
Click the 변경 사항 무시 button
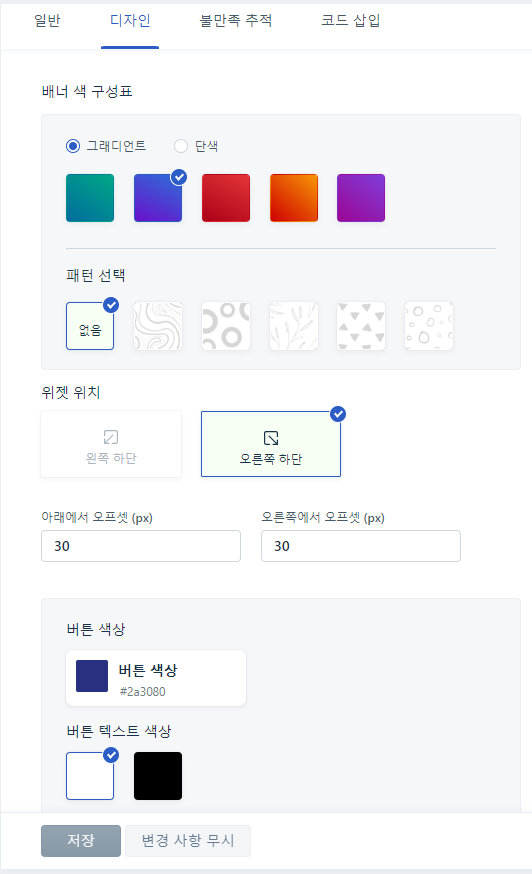[x=188, y=841]
